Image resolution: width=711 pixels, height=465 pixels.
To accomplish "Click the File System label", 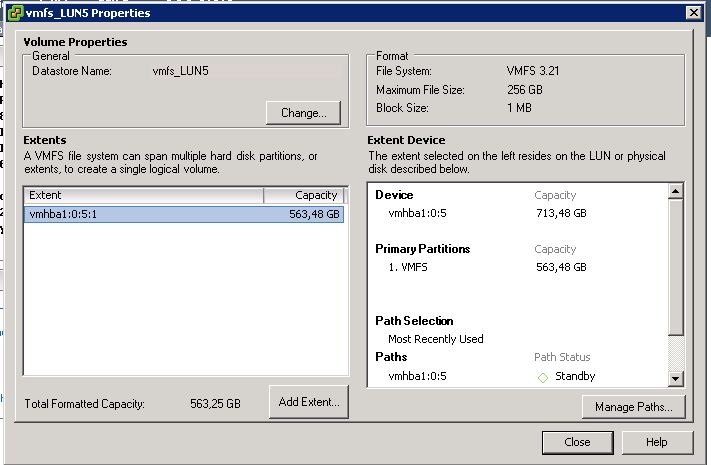I will tap(404, 71).
